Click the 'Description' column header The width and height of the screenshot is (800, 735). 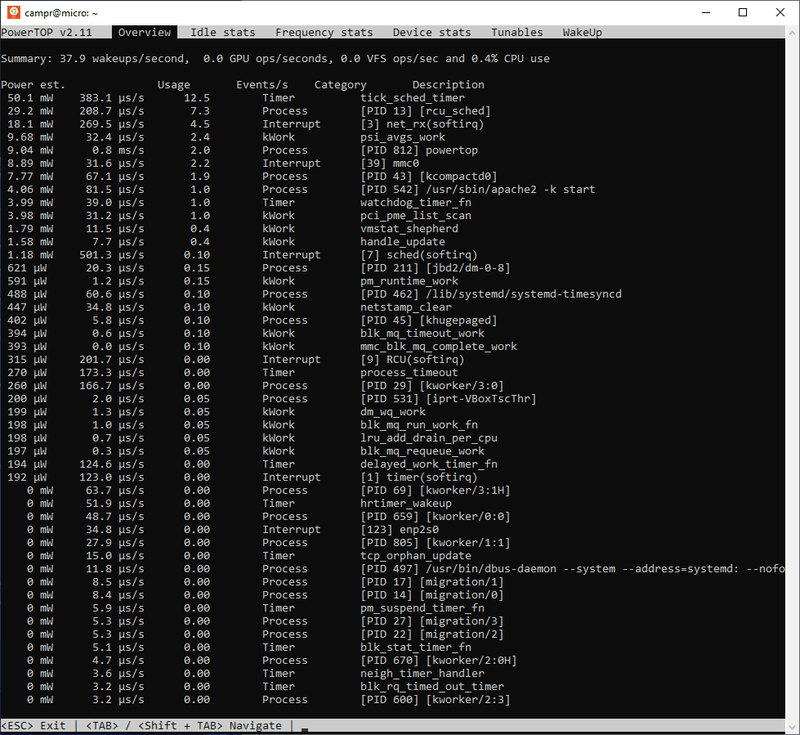[448, 85]
